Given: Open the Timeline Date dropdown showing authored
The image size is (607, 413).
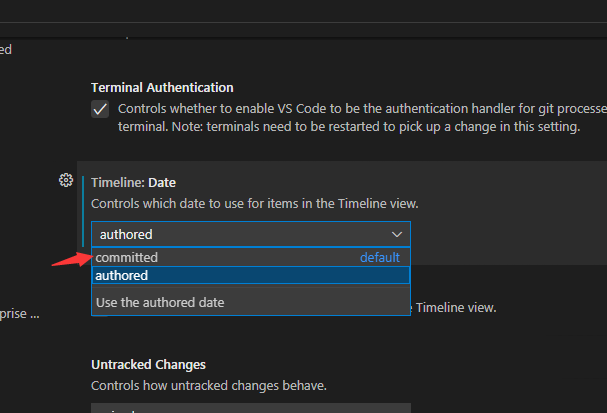Looking at the screenshot, I should click(250, 234).
